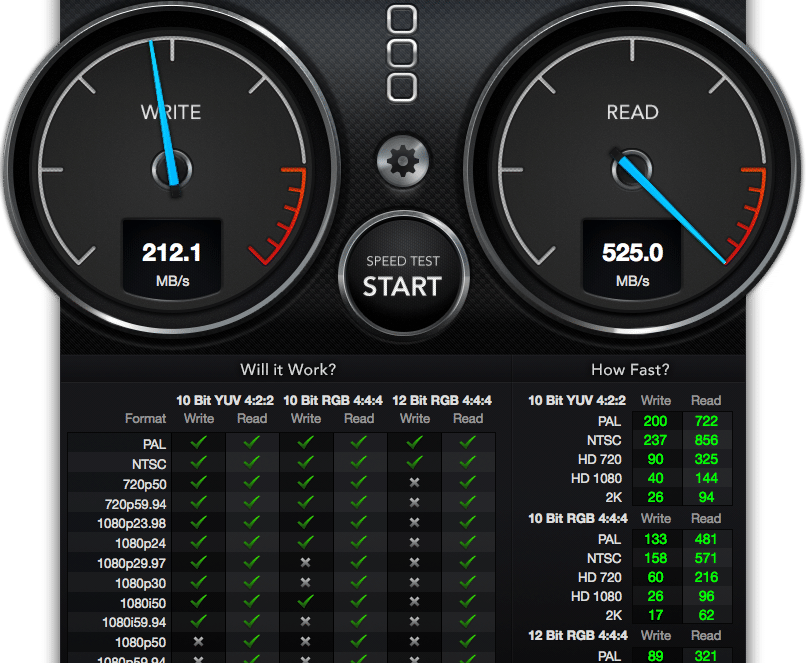The image size is (806, 663).
Task: Click NTSC row 10 Bit RGB Write checkmark
Action: pyautogui.click(x=305, y=462)
